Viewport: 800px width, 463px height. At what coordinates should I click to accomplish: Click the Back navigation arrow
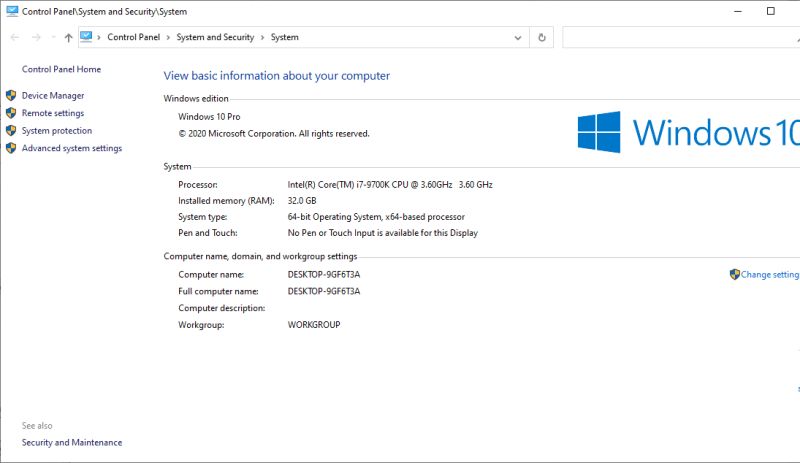[15, 37]
